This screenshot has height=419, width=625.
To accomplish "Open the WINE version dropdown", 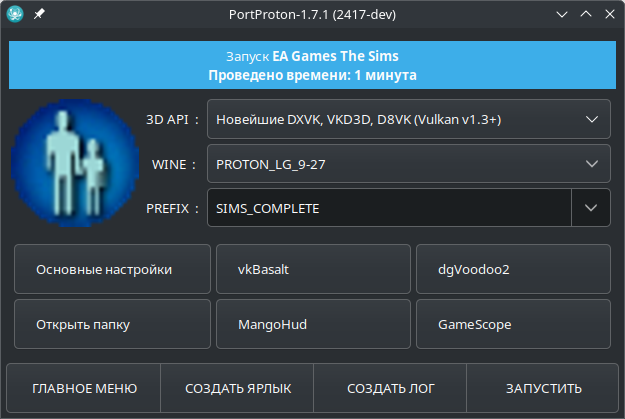I will click(x=409, y=164).
